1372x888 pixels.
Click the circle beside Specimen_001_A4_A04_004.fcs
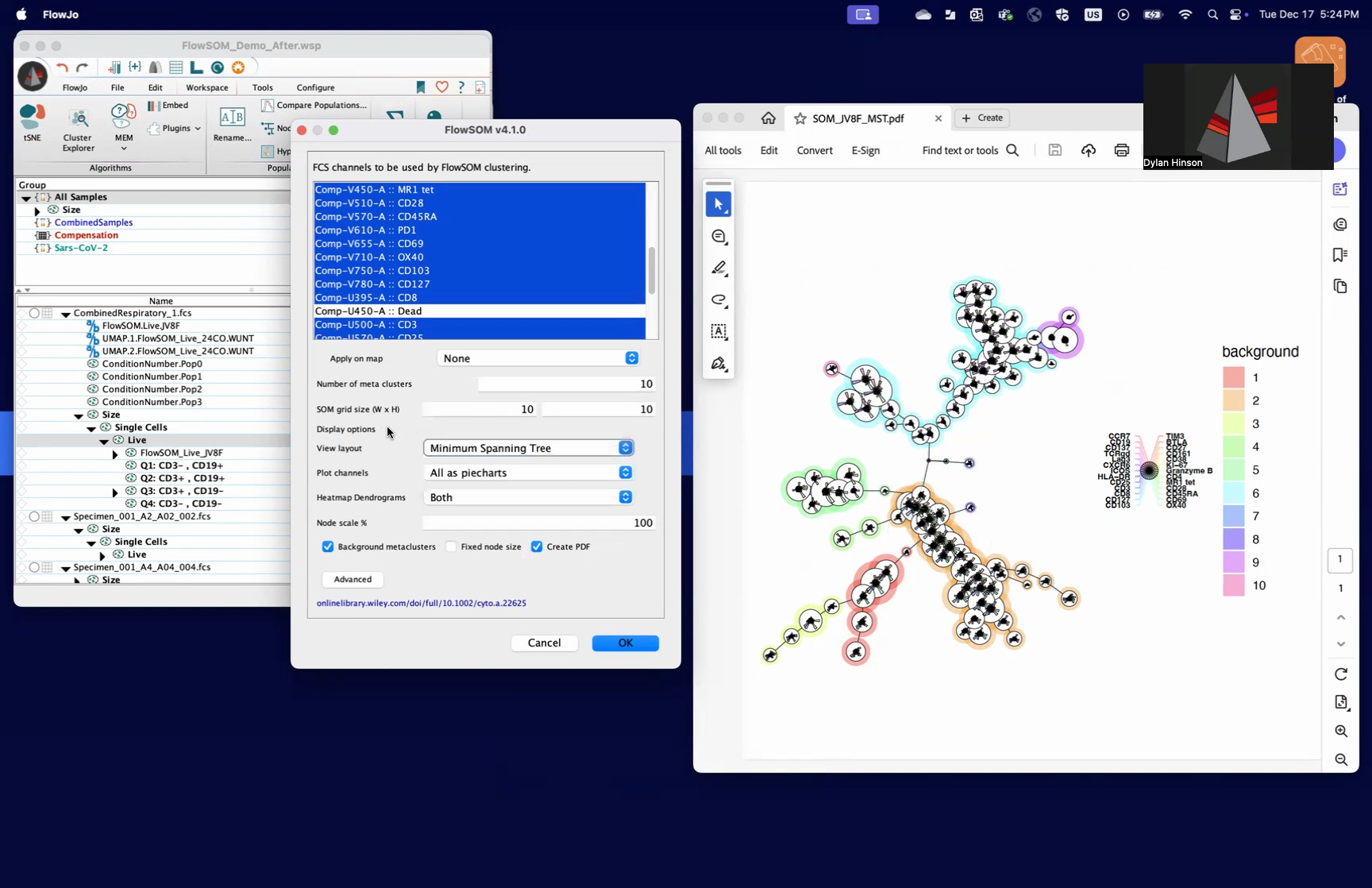34,567
